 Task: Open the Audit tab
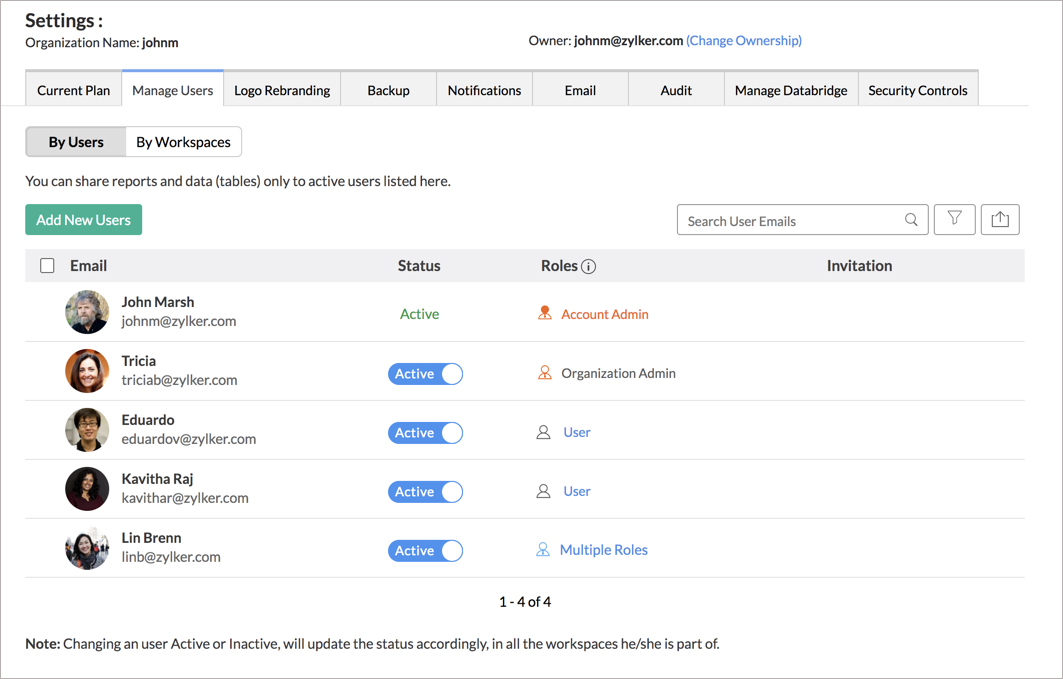point(676,89)
